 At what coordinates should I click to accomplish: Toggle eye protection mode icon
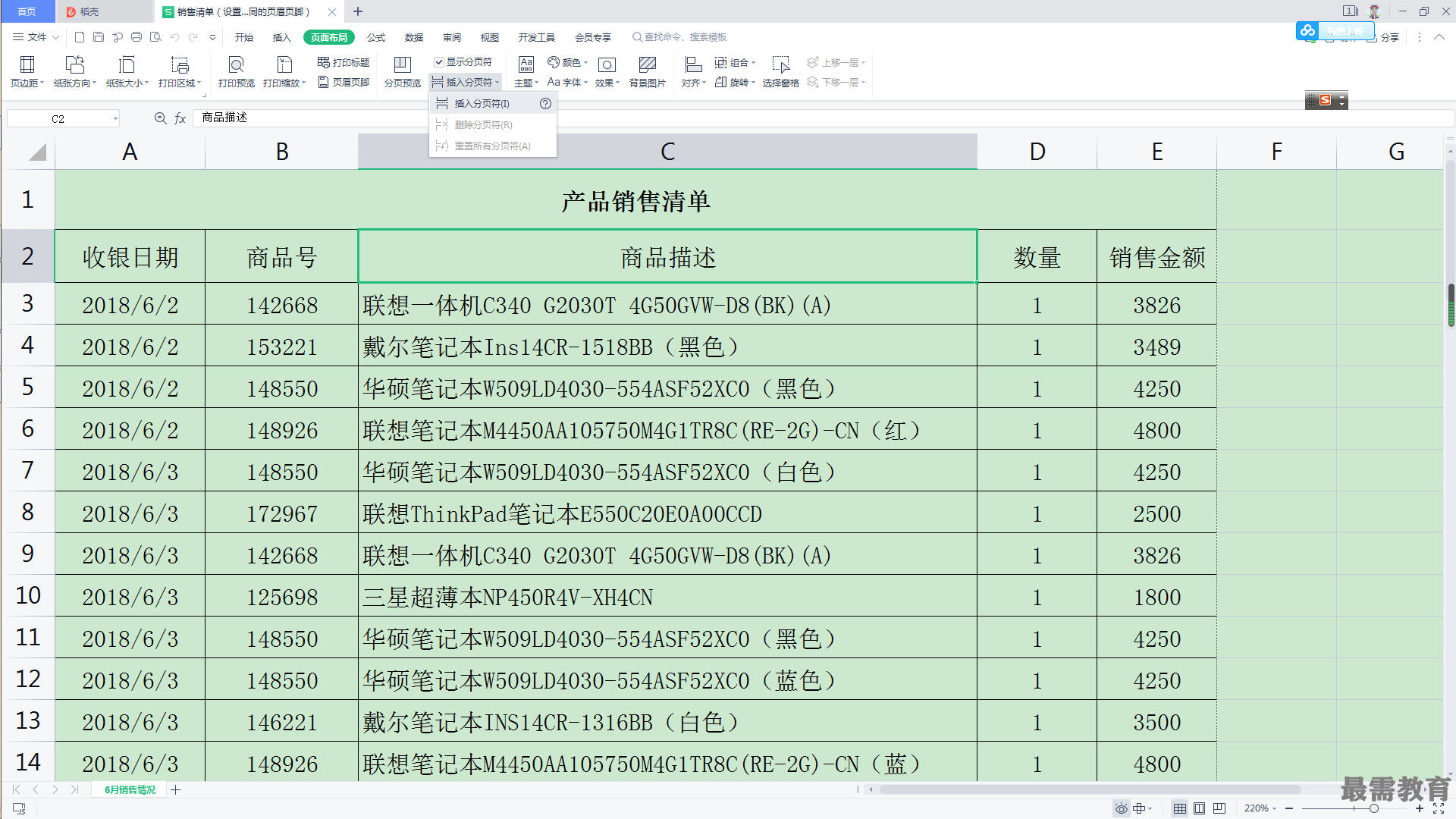coord(1121,808)
